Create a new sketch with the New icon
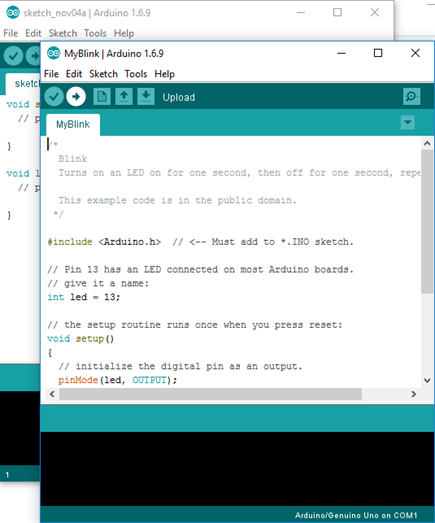Viewport: 435px width, 523px height. pyautogui.click(x=102, y=97)
